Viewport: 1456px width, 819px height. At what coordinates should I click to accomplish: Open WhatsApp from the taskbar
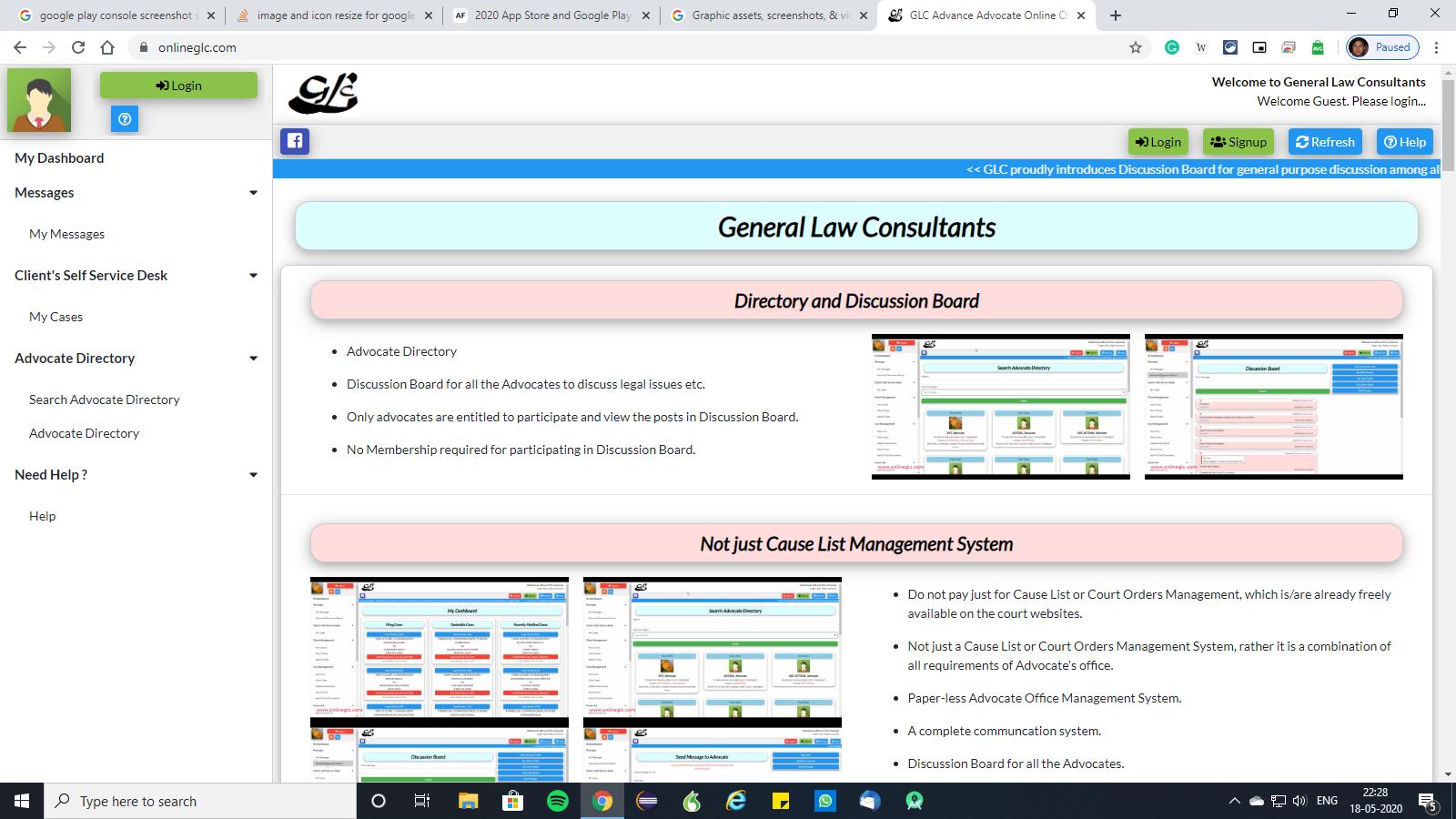825,801
